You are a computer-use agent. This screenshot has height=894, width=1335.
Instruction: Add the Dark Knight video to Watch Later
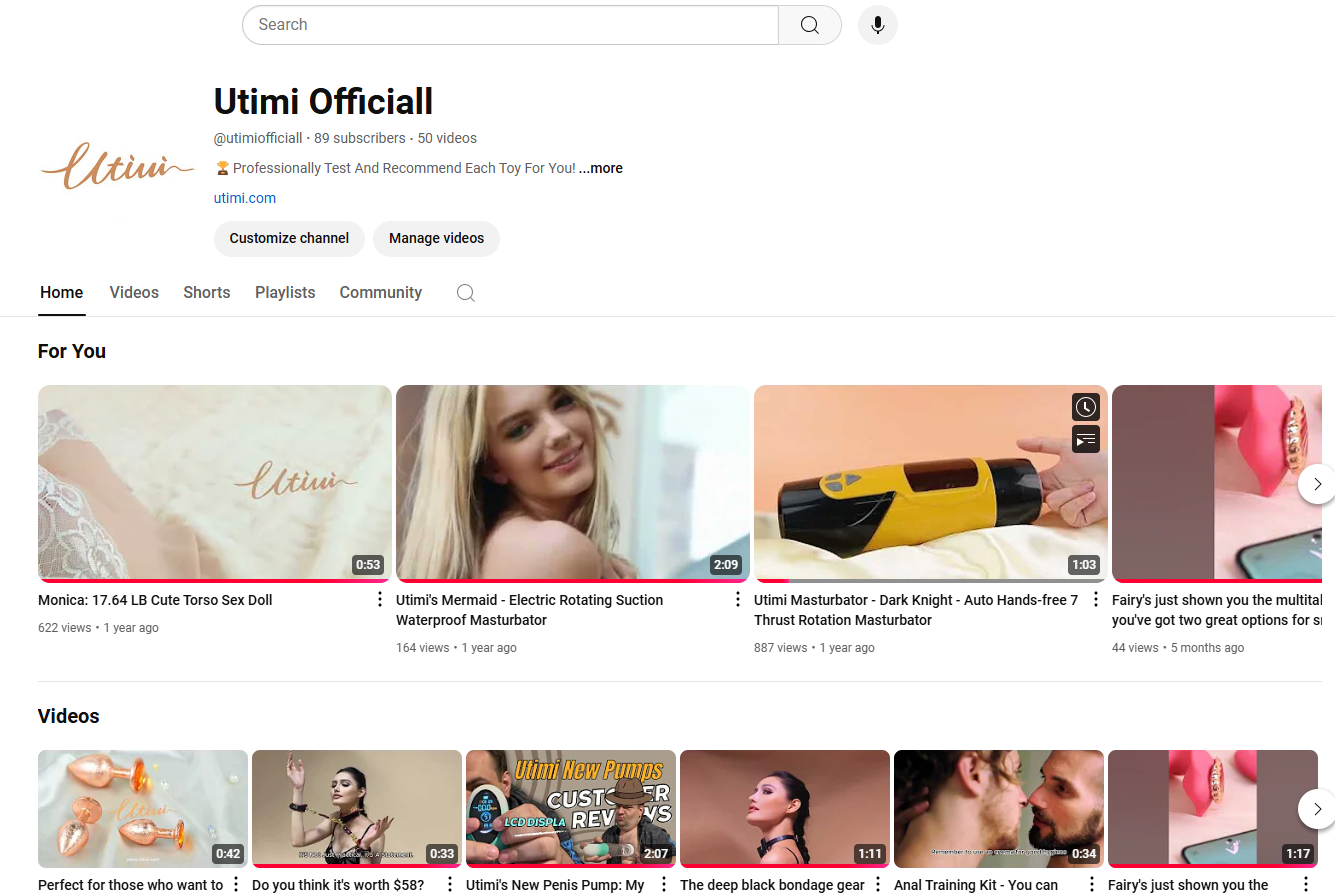pos(1086,407)
